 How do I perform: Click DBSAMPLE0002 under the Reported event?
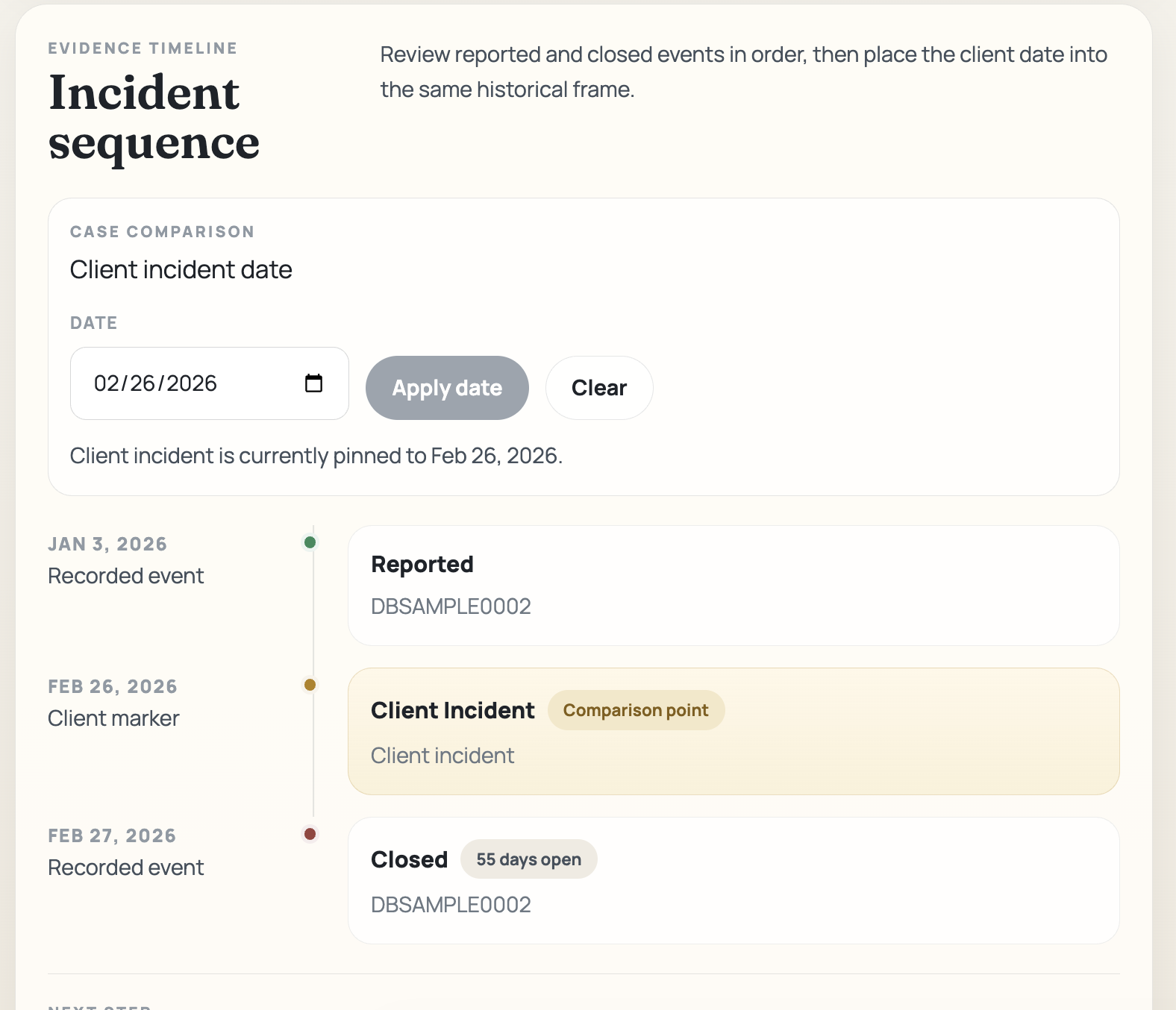451,606
